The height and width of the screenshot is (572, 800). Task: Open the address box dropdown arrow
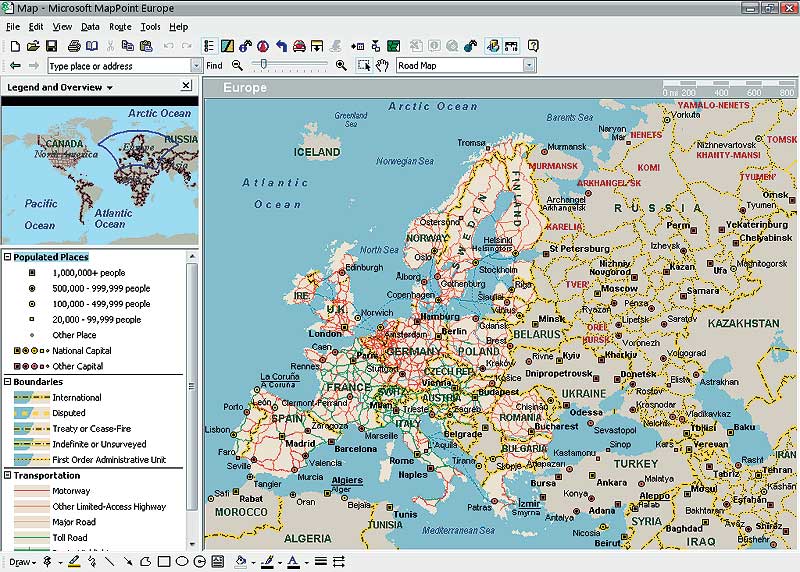[x=196, y=66]
